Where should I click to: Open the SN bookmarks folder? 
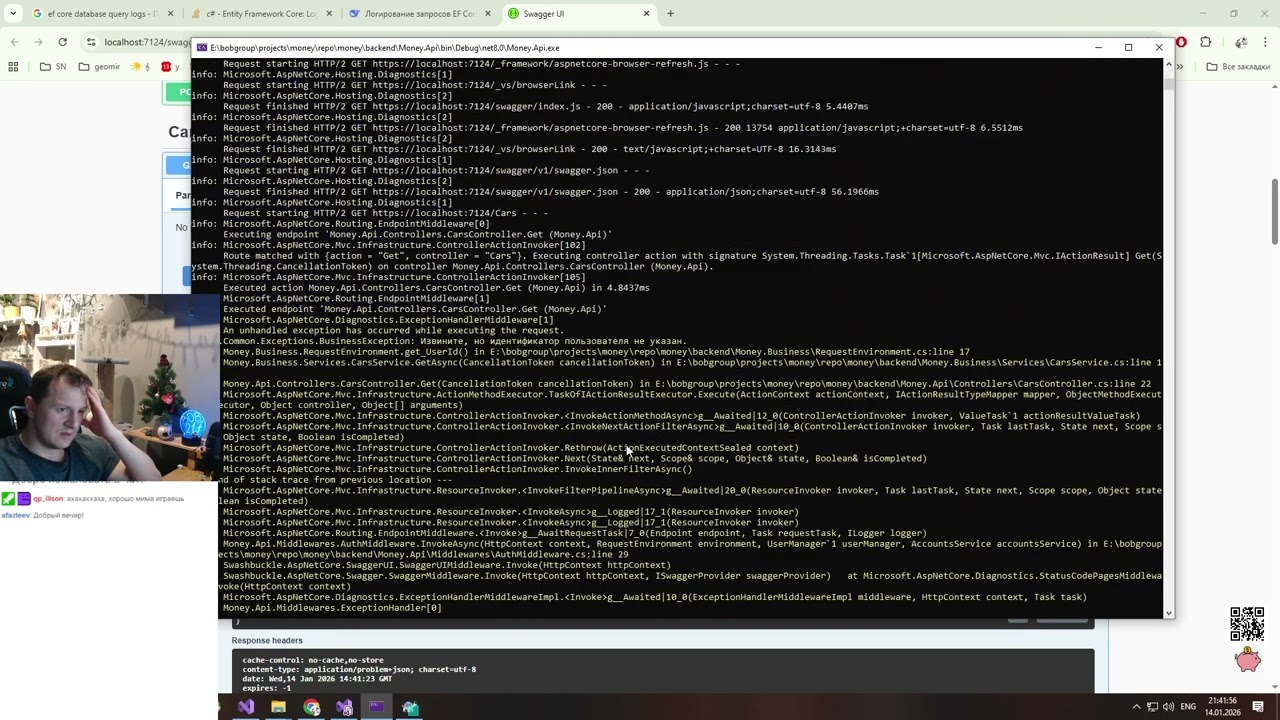click(53, 67)
